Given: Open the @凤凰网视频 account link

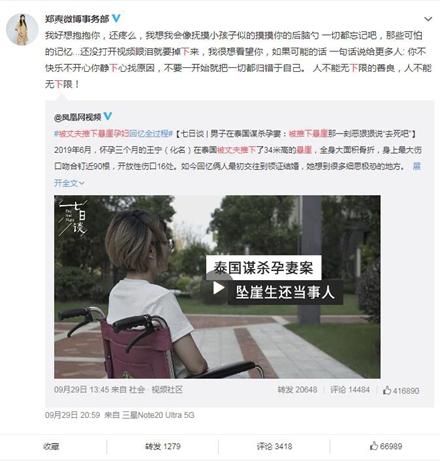Looking at the screenshot, I should (77, 117).
